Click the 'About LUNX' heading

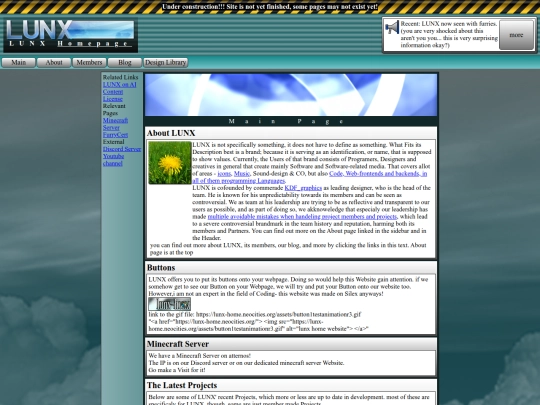(x=171, y=133)
